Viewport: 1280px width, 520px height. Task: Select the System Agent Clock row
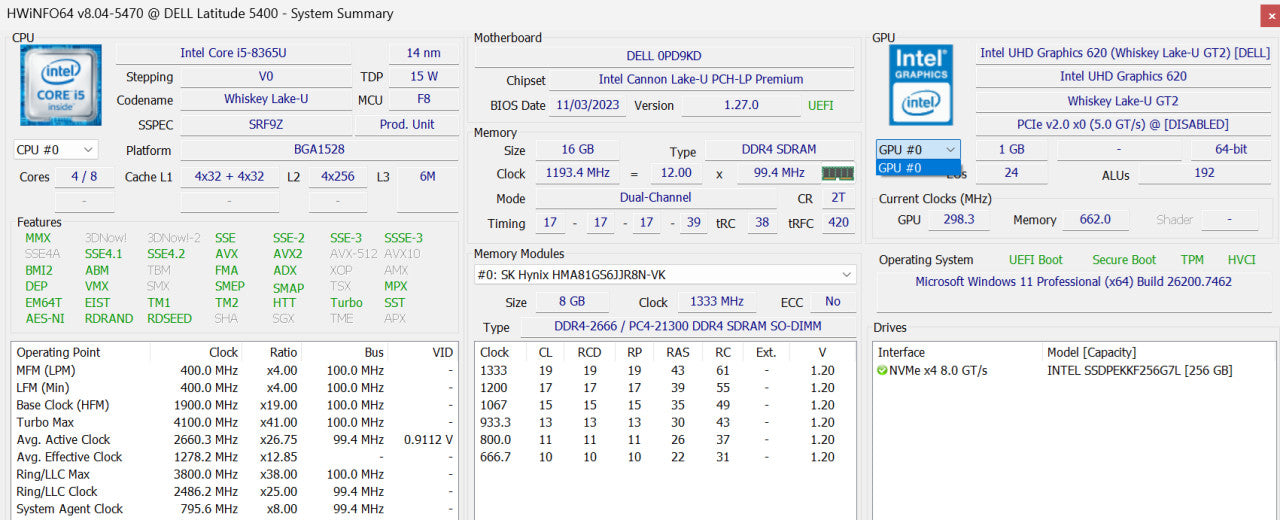(234, 508)
